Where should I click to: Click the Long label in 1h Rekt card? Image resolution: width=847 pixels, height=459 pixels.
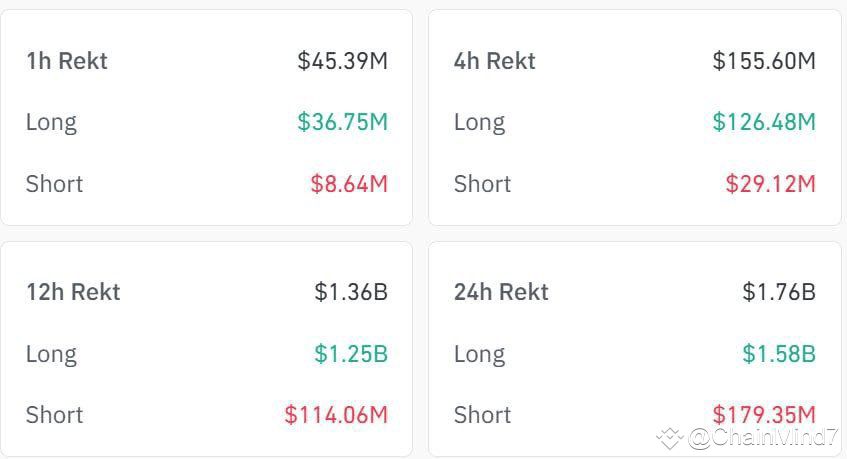pos(51,122)
